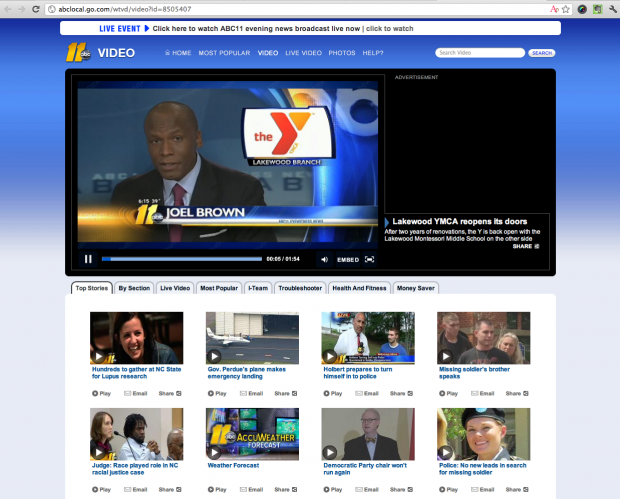Click Email under Weather Forecast story
This screenshot has height=499, width=620.
click(x=251, y=490)
